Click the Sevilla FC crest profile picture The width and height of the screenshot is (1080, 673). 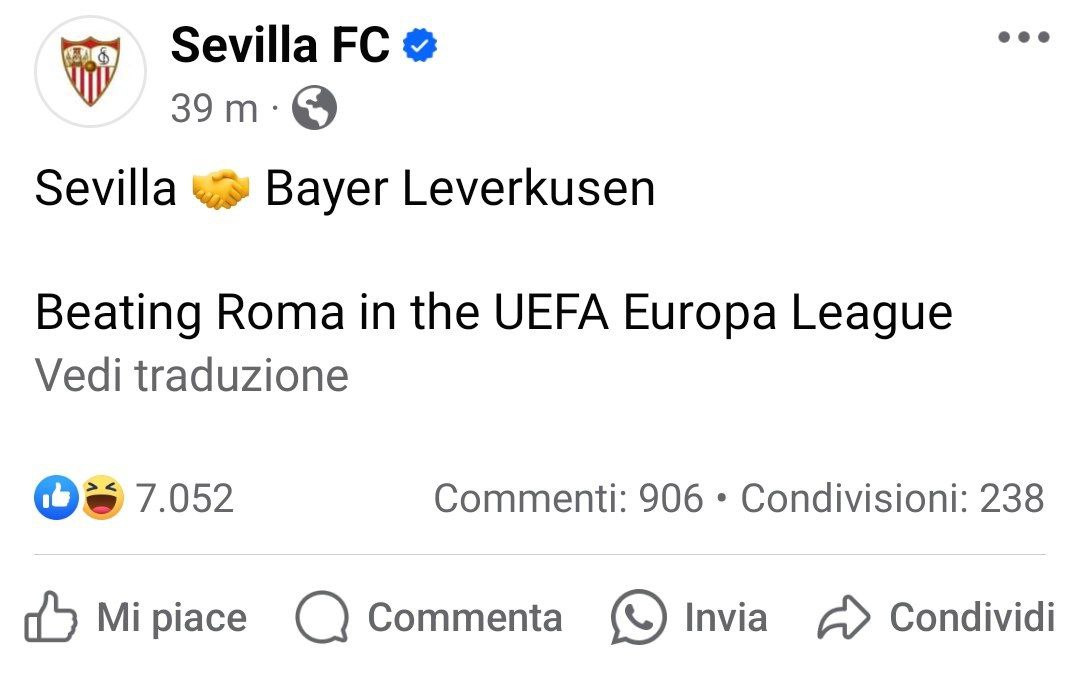click(90, 72)
